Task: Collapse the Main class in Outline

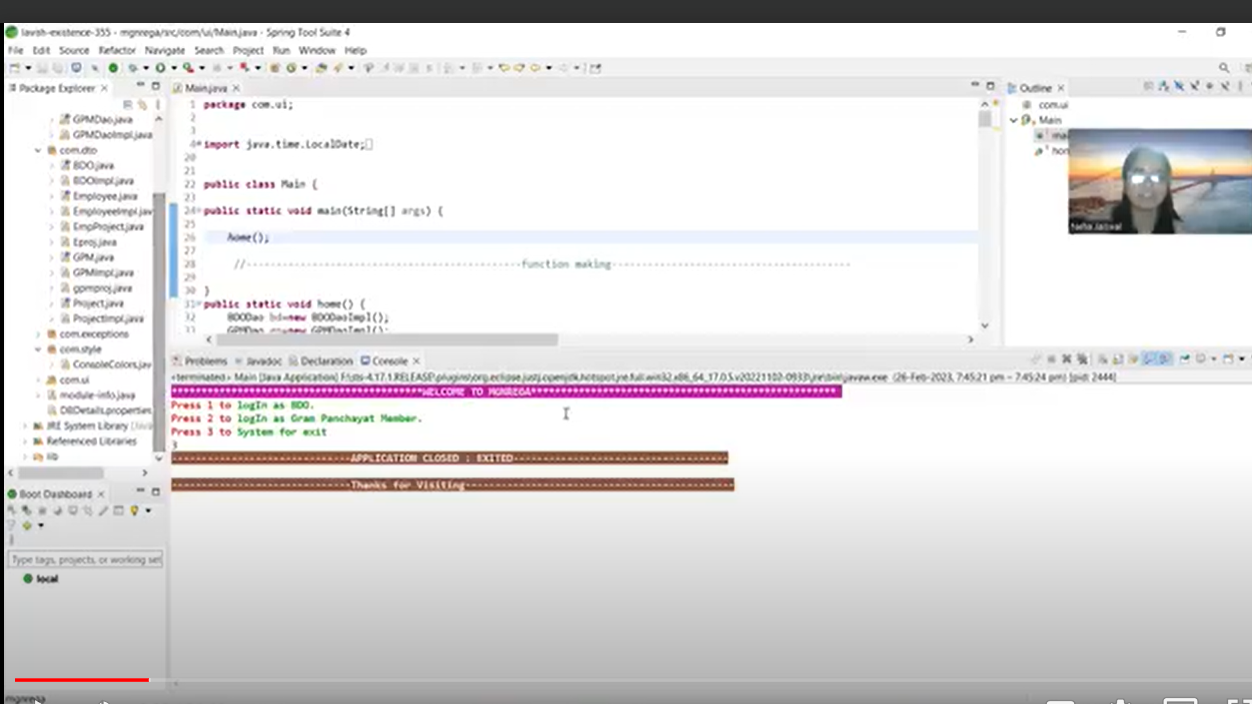Action: (1014, 120)
